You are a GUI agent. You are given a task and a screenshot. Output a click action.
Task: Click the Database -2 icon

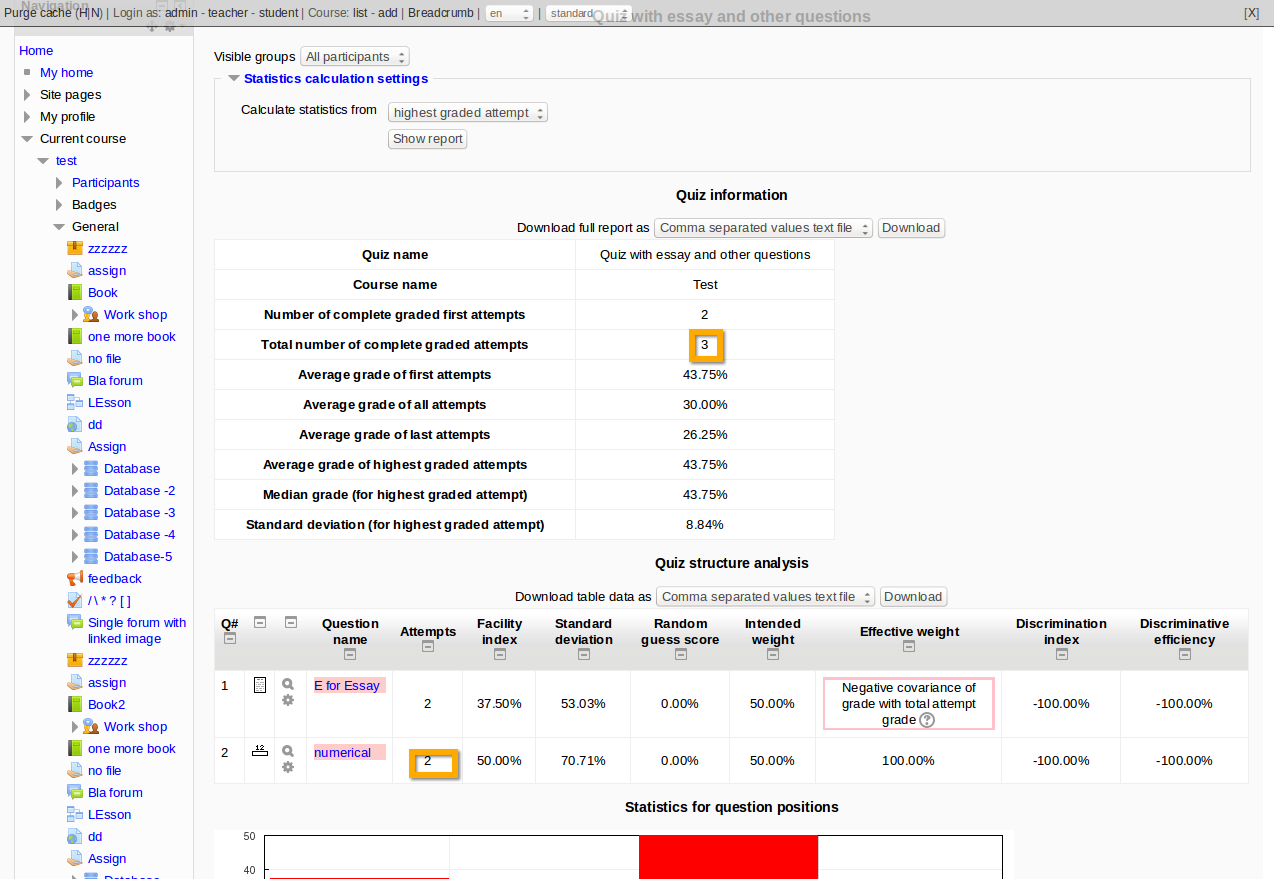[91, 490]
